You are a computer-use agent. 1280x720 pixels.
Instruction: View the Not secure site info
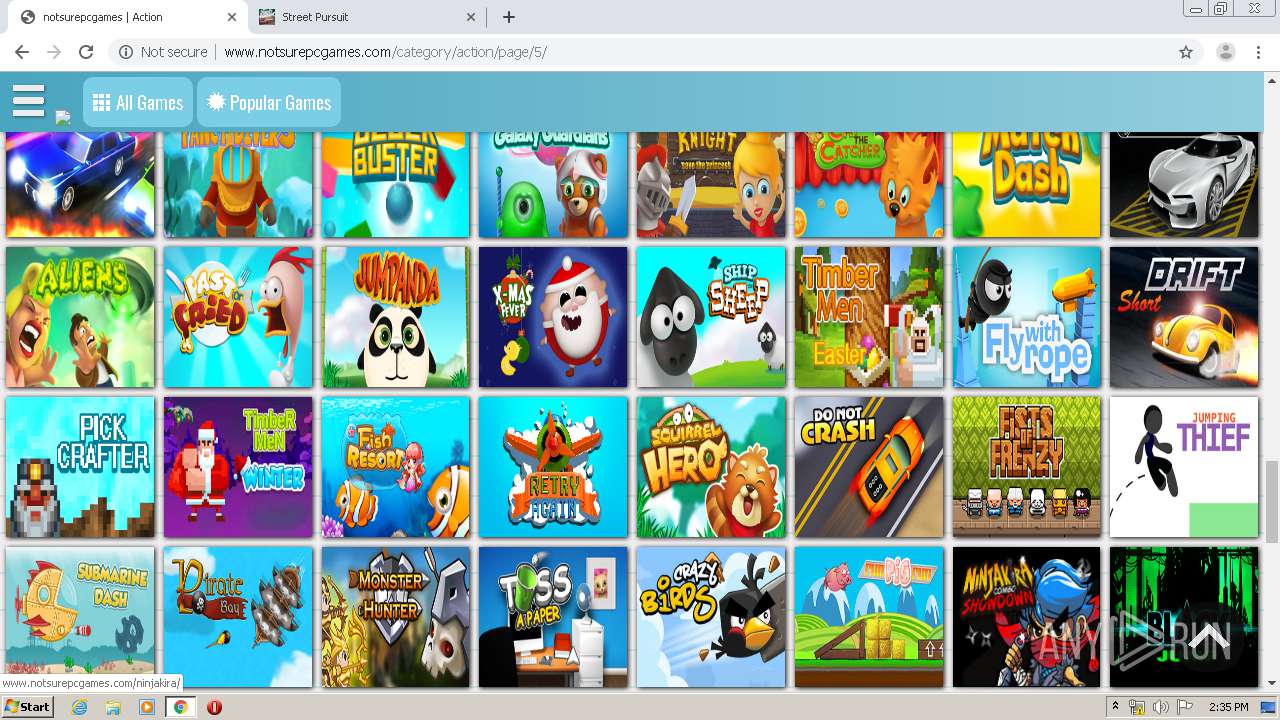click(x=163, y=52)
